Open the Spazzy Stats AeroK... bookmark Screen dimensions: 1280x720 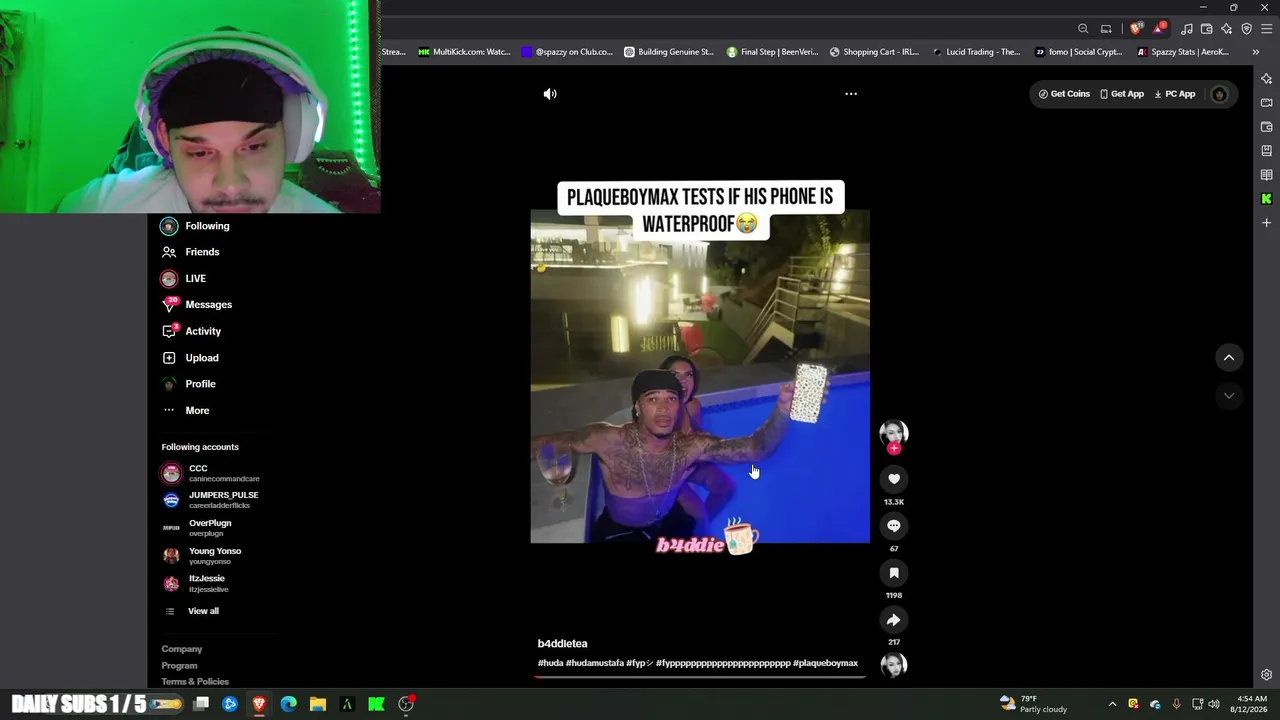pos(1182,52)
